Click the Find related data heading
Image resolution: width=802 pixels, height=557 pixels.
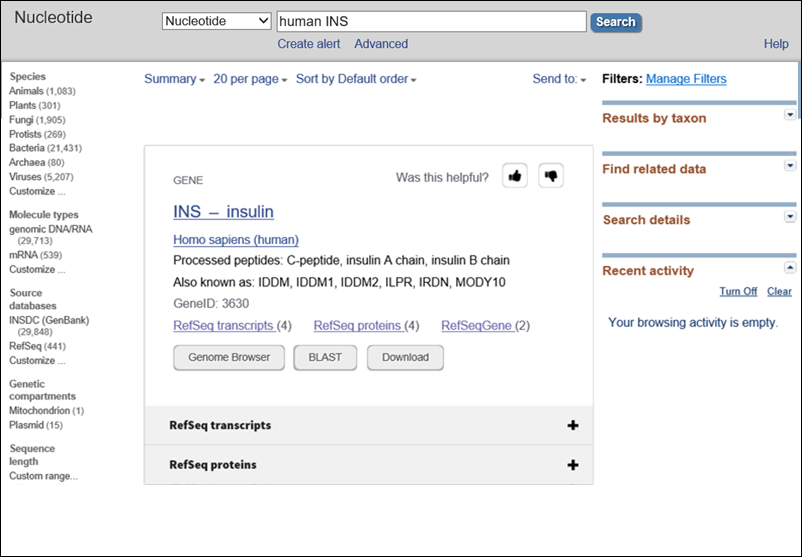[x=654, y=169]
